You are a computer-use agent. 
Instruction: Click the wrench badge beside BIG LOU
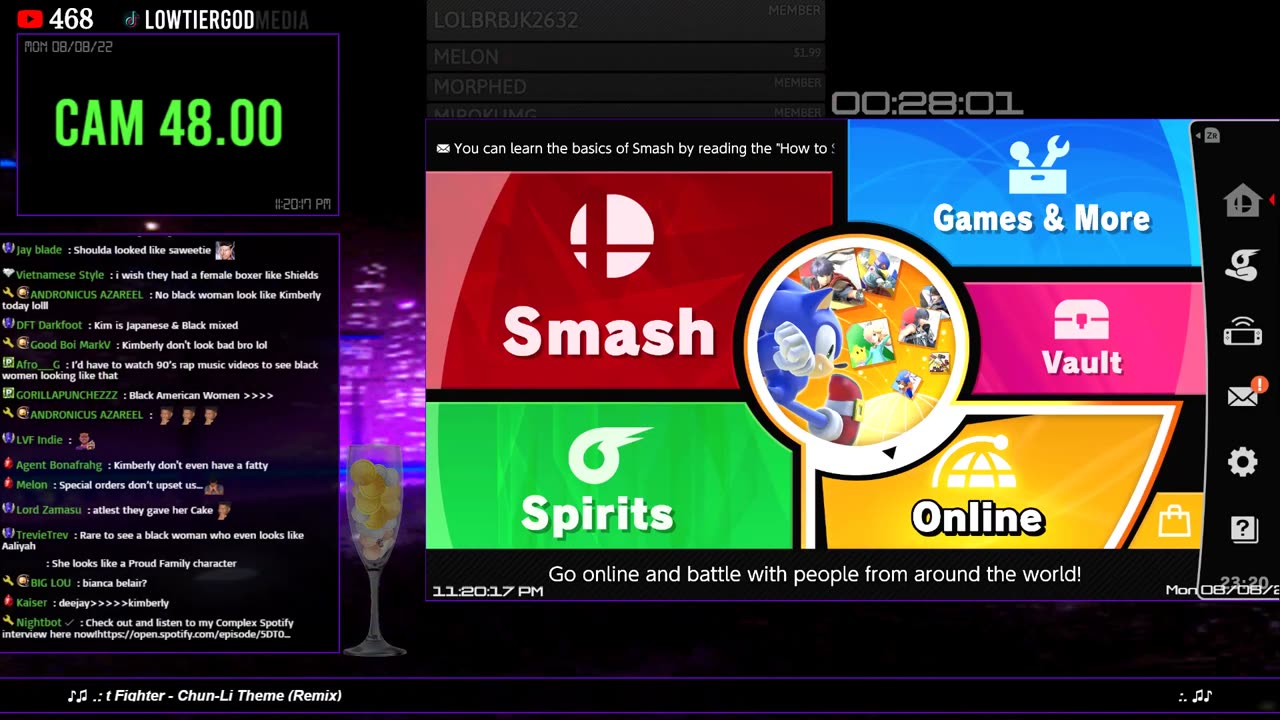(8, 582)
